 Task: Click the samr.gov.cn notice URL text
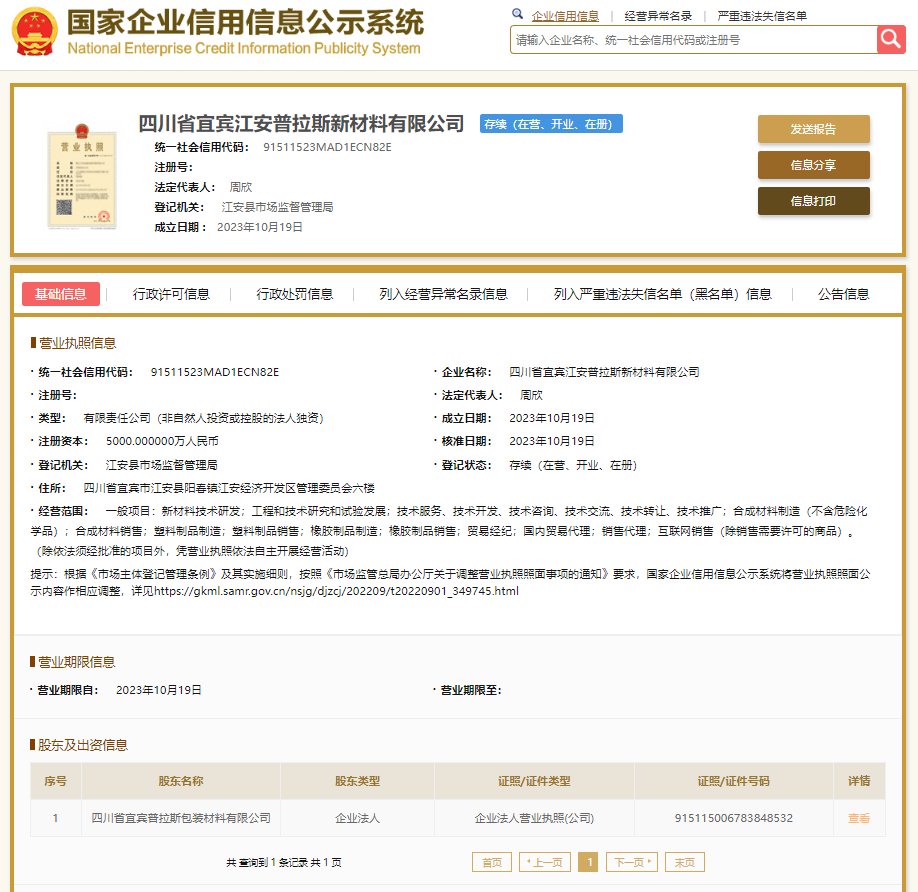click(x=337, y=591)
